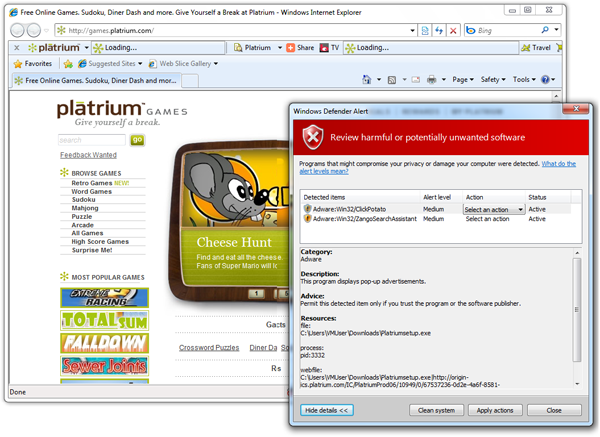Open a new blank tab
The image size is (600, 437).
point(190,81)
